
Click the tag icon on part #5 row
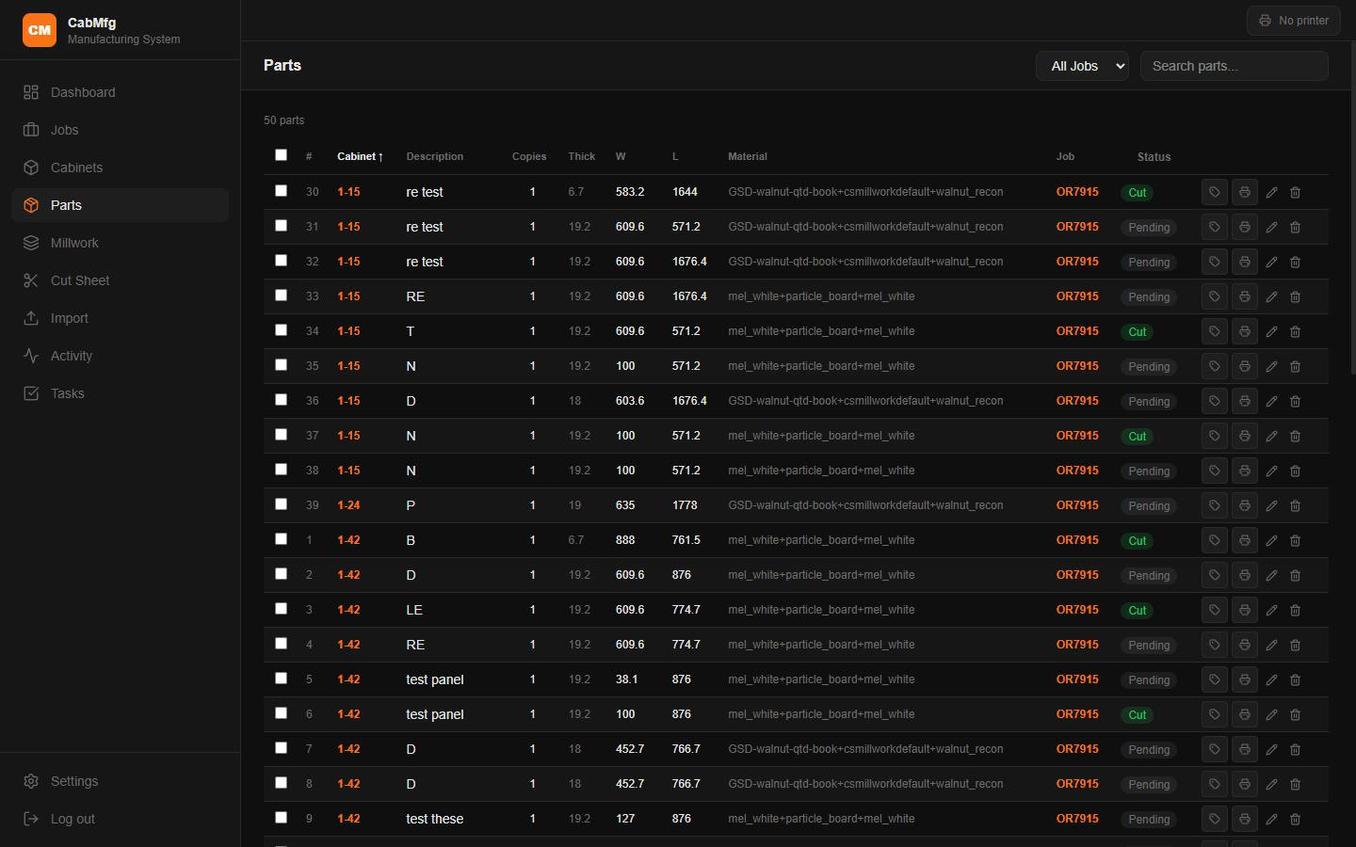(x=1214, y=680)
